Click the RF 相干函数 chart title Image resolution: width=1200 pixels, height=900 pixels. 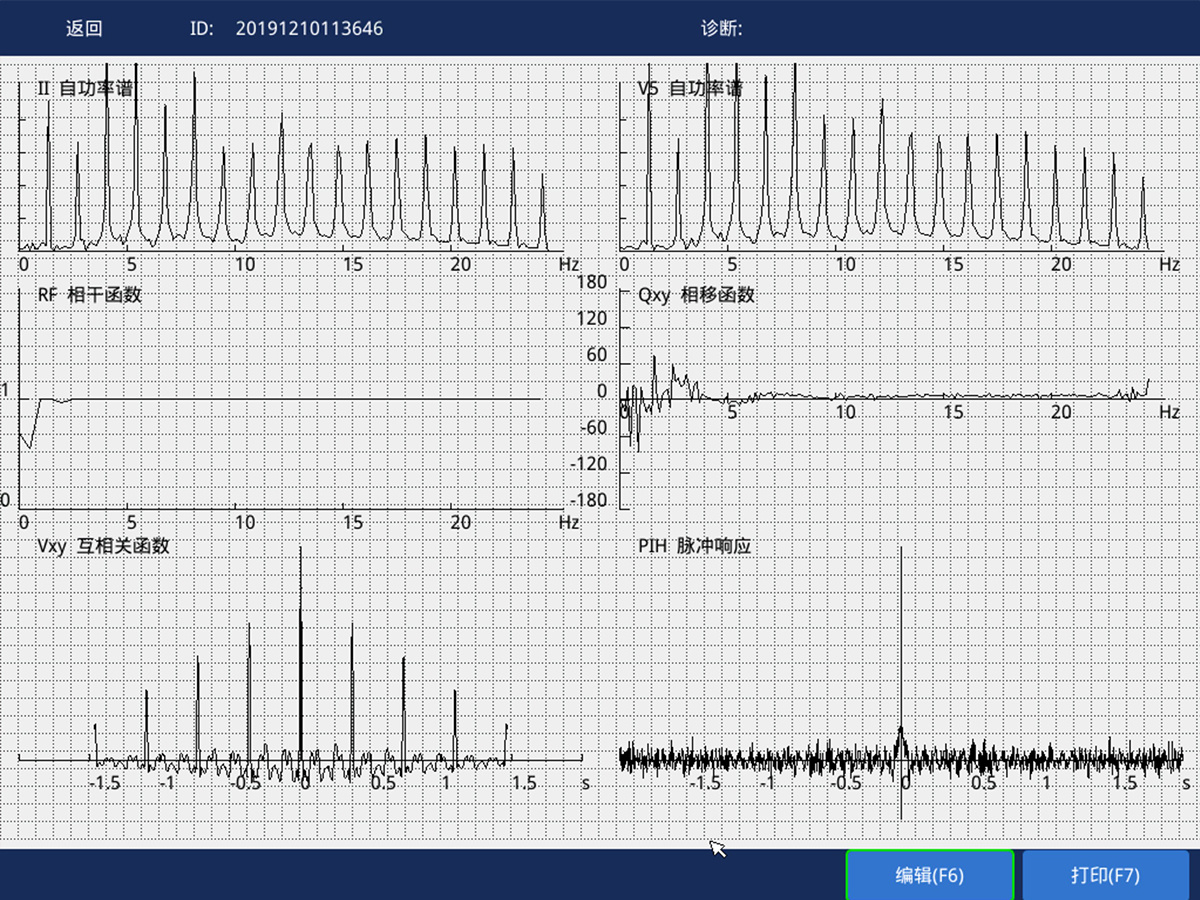pos(89,295)
